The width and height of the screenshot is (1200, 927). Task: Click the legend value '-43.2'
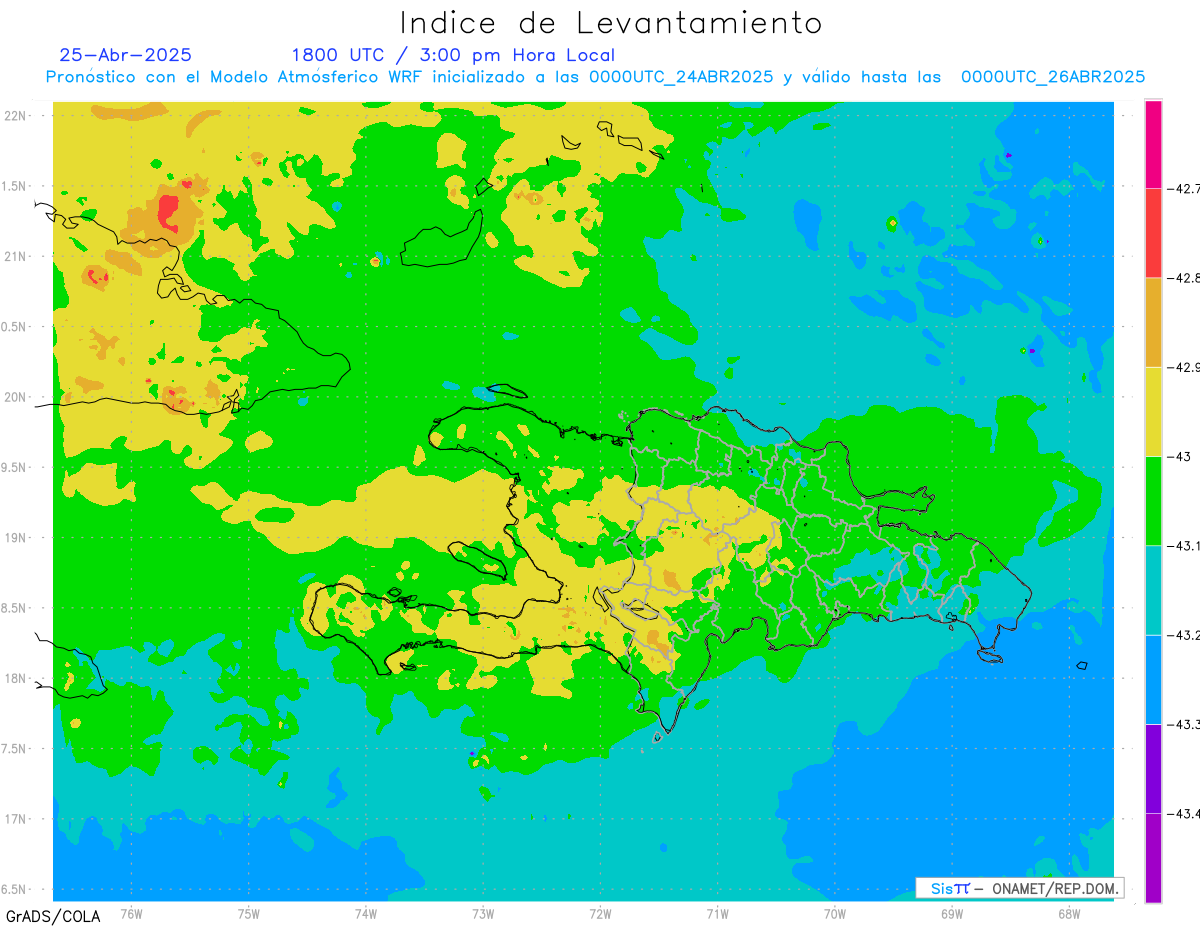(x=1183, y=635)
